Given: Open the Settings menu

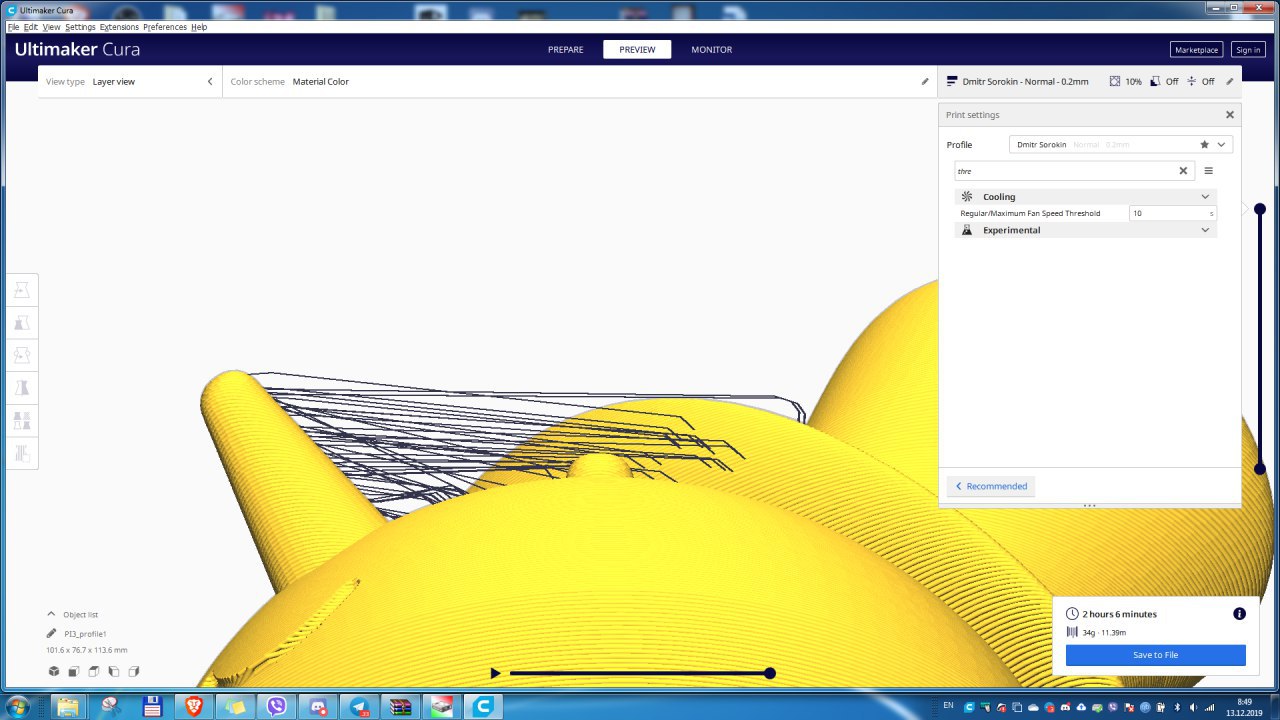Looking at the screenshot, I should point(80,27).
